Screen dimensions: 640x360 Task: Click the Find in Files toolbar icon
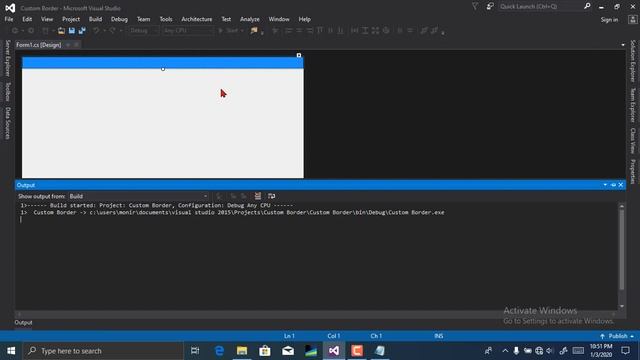(x=254, y=31)
